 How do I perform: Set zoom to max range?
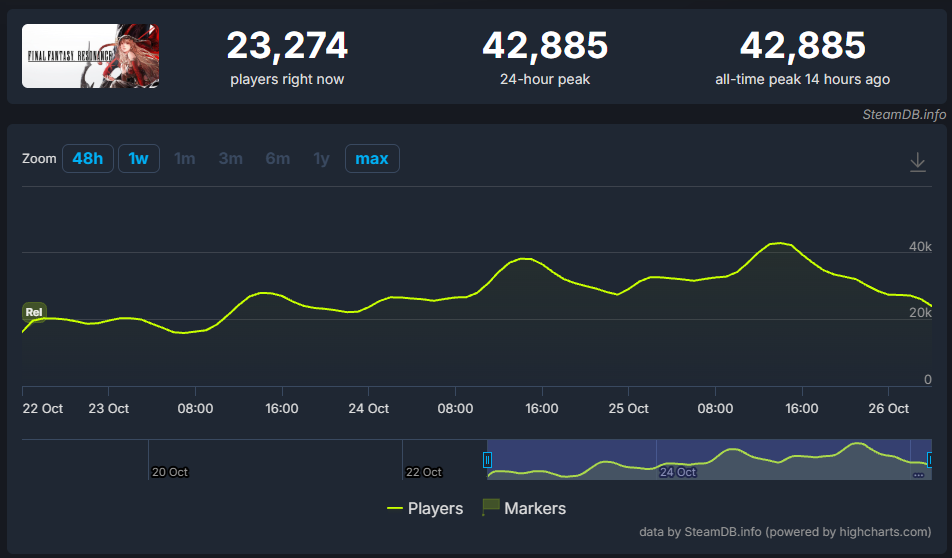pos(372,158)
